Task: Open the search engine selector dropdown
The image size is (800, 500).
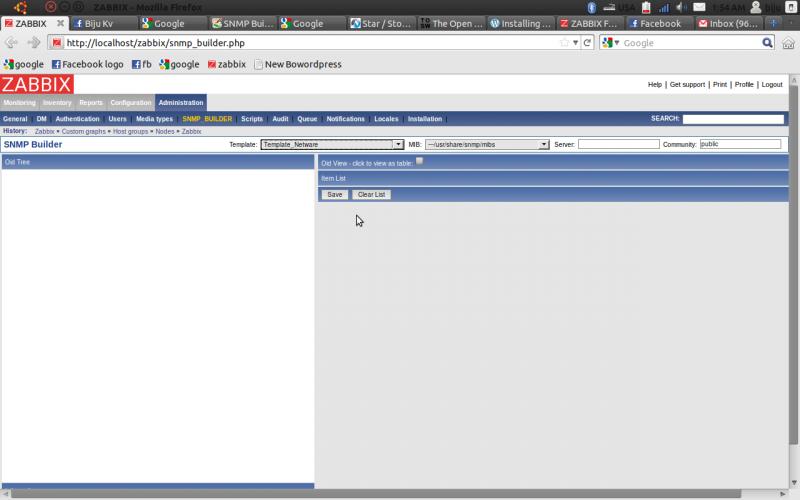Action: click(x=611, y=43)
